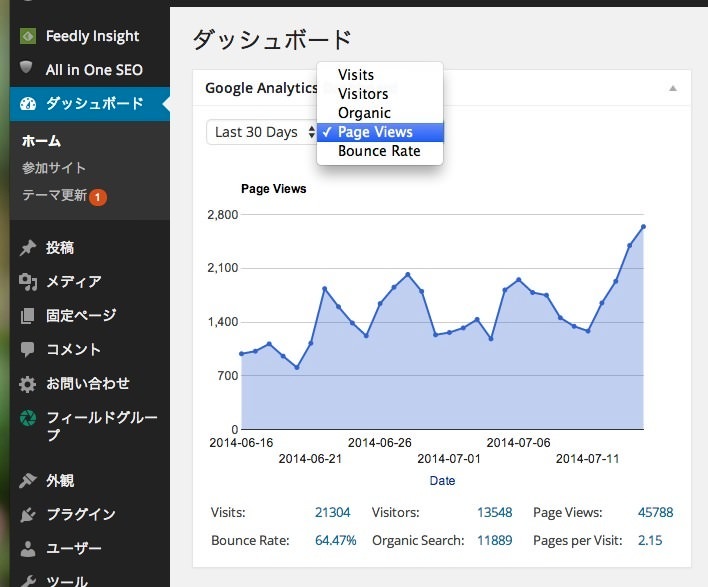Open the お問い合わせ menu

click(x=90, y=384)
